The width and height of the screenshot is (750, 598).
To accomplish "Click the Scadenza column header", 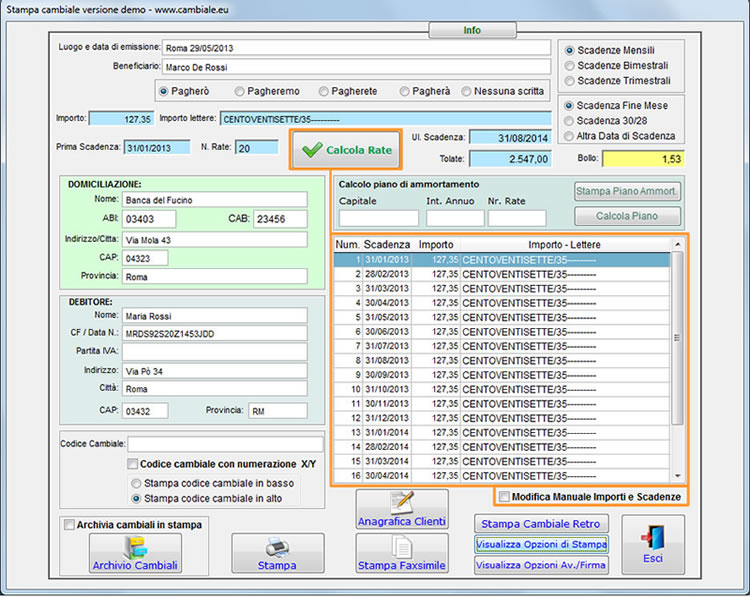I will [x=386, y=244].
